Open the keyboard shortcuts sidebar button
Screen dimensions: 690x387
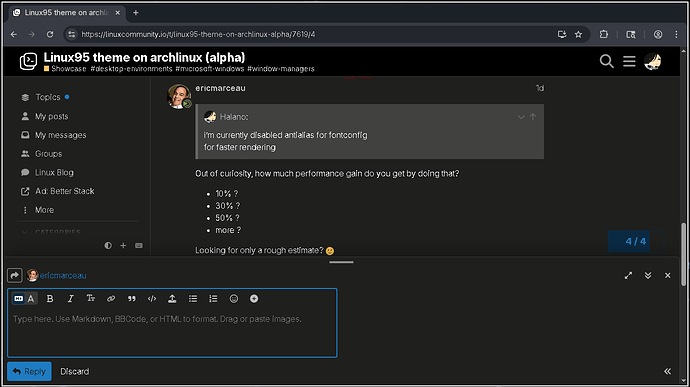click(x=139, y=246)
